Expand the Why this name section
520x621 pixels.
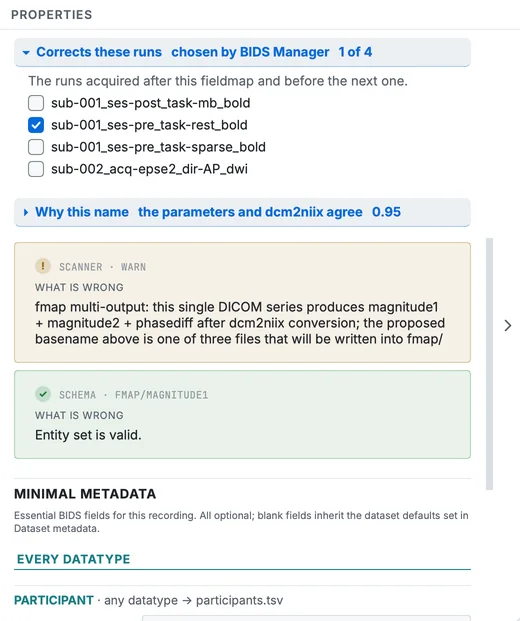(242, 212)
